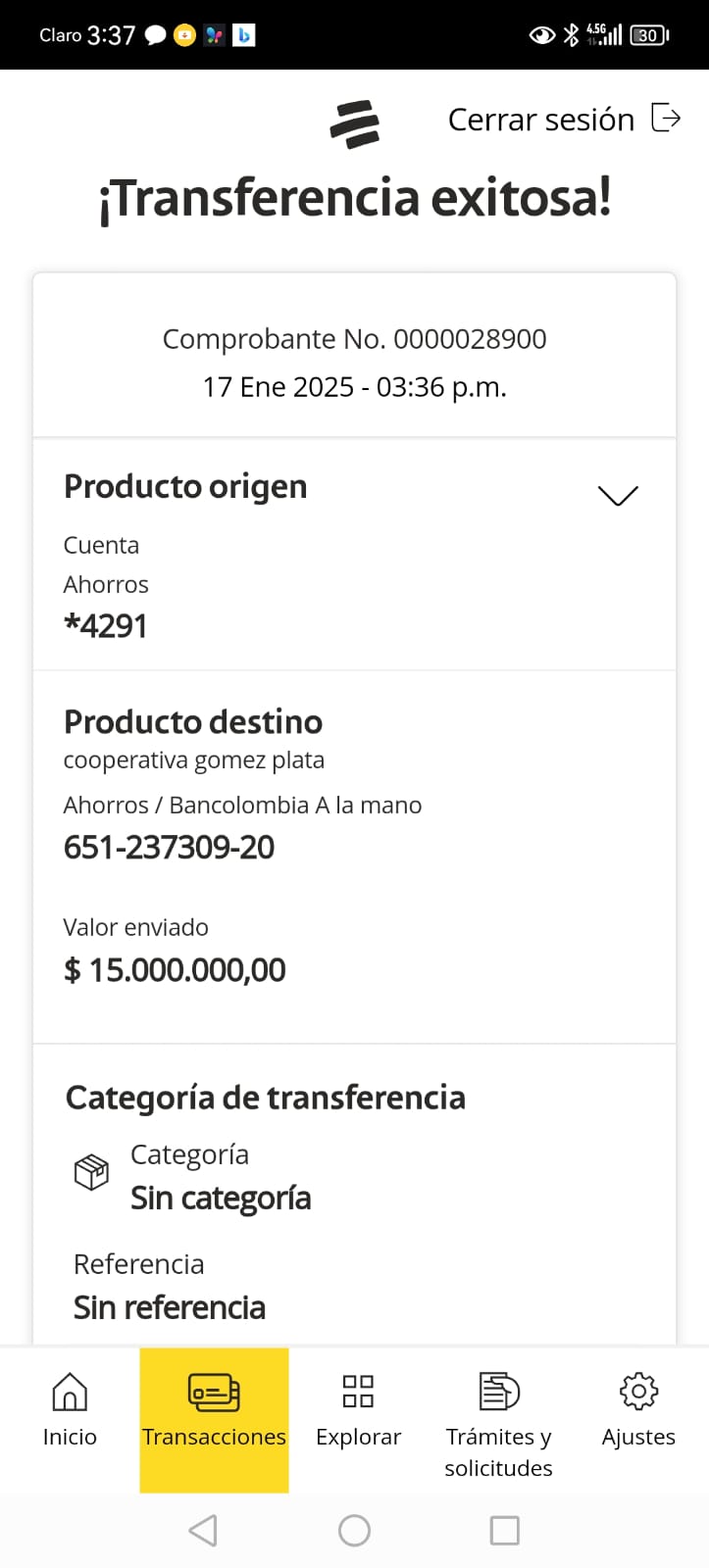
Task: Select the Transacciones tab label
Action: coord(214,1437)
